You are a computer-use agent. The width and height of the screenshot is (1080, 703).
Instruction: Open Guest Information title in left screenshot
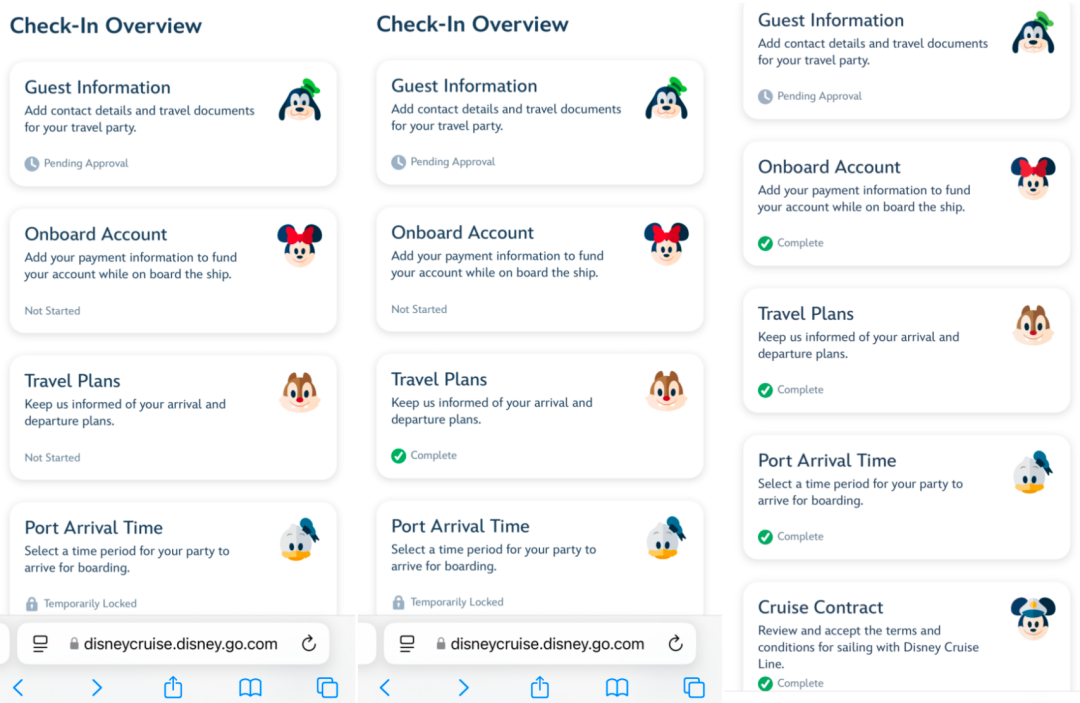[x=98, y=87]
